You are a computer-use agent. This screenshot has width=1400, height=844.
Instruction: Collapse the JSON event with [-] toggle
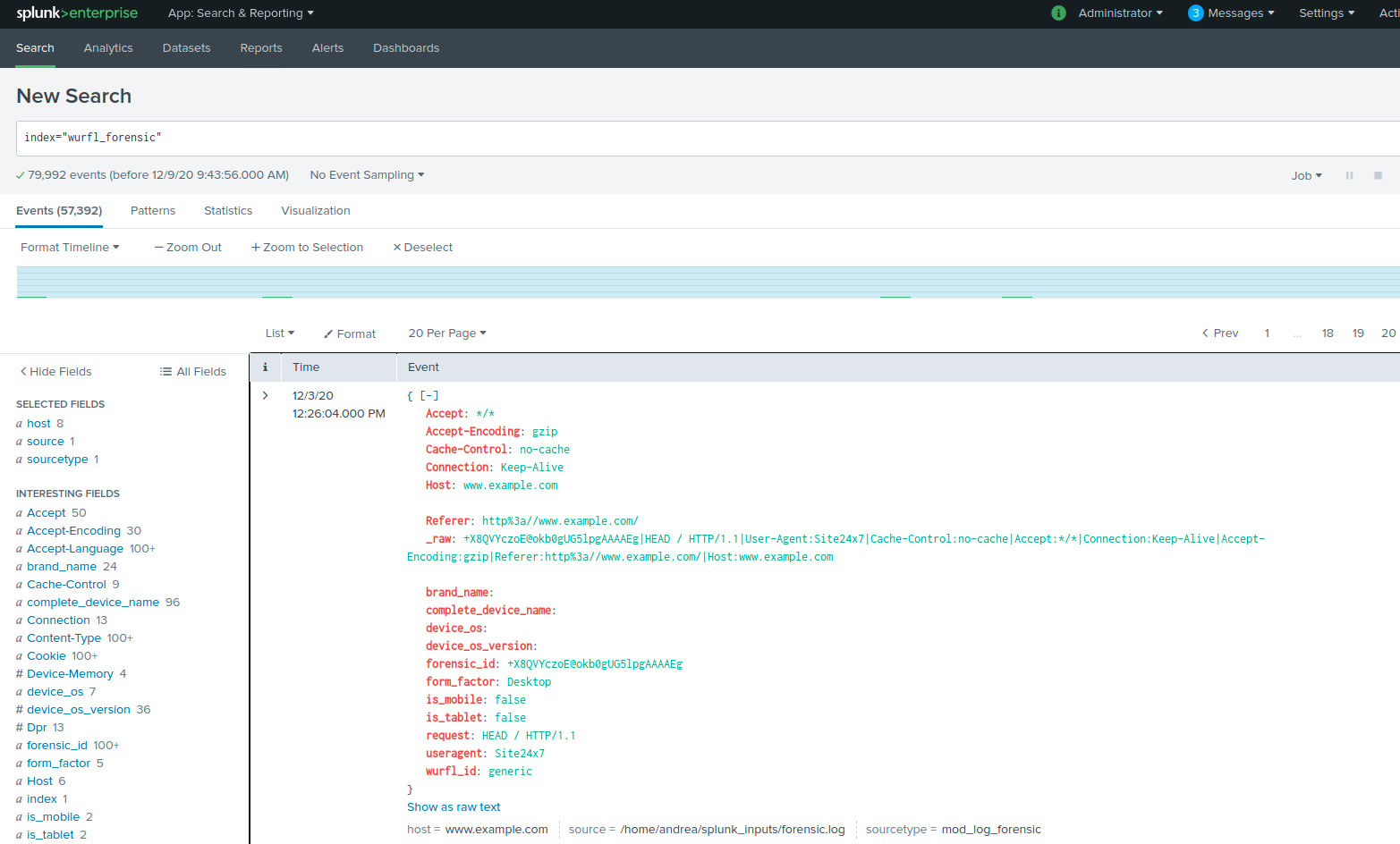click(429, 395)
